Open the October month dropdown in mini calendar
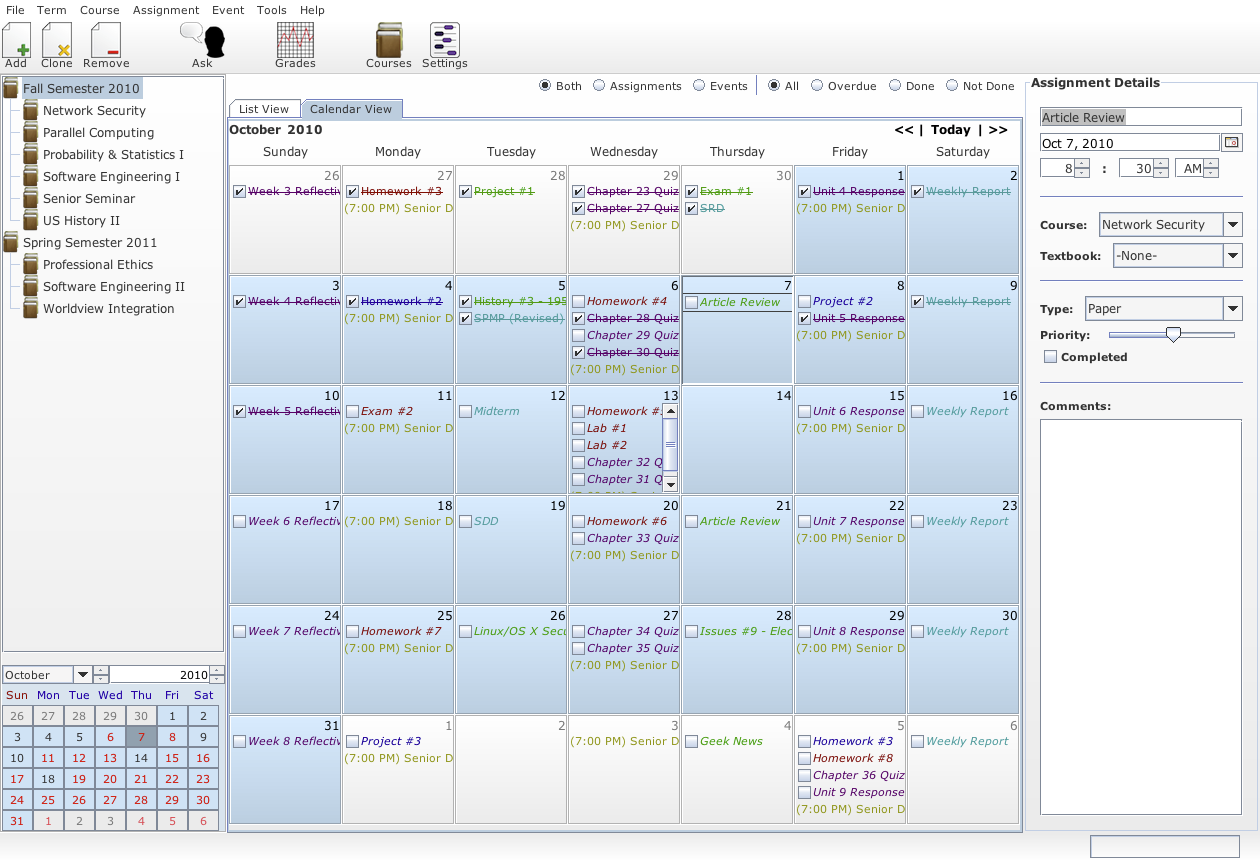The width and height of the screenshot is (1260, 860). [82, 674]
